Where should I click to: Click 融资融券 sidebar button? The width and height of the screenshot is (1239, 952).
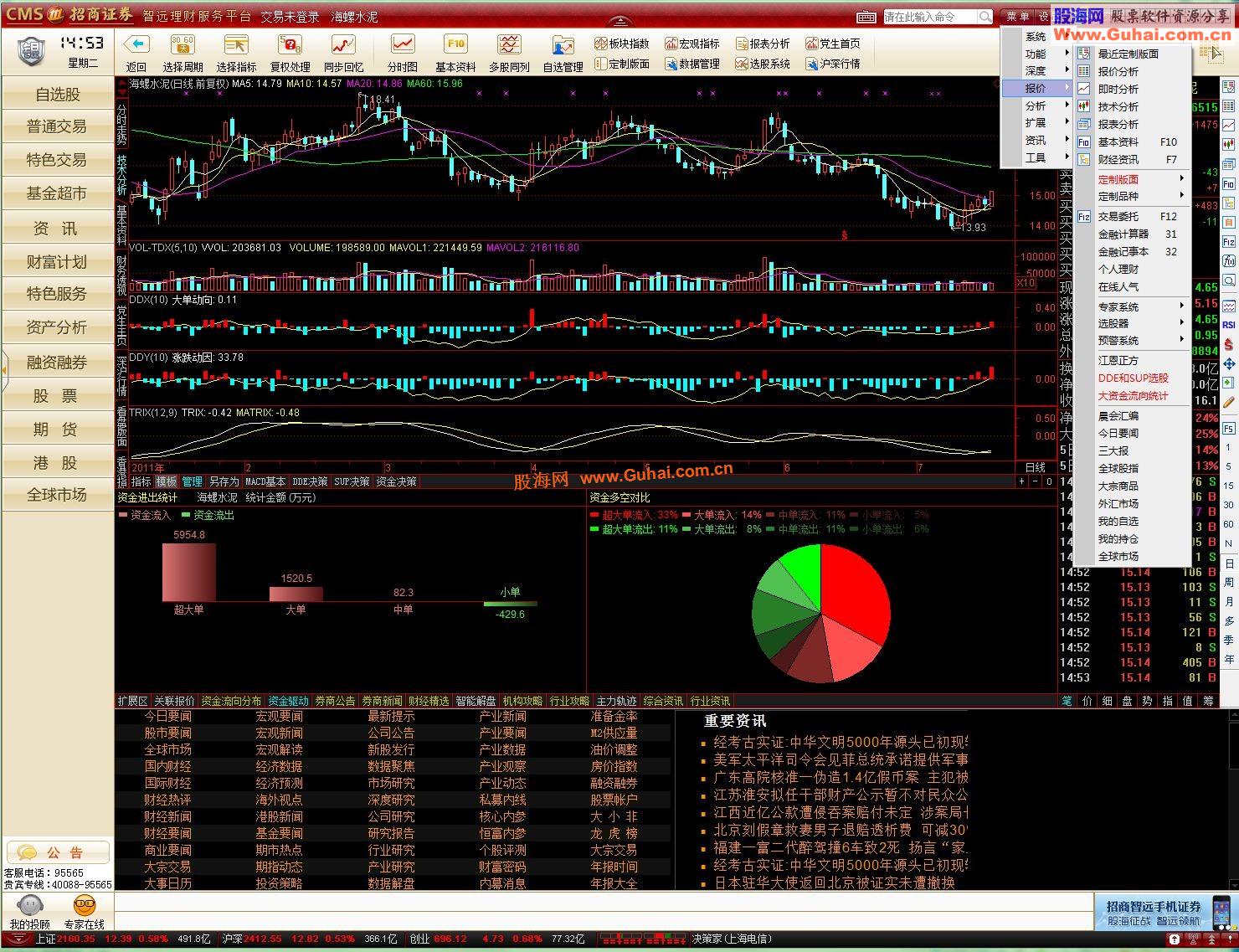point(57,363)
